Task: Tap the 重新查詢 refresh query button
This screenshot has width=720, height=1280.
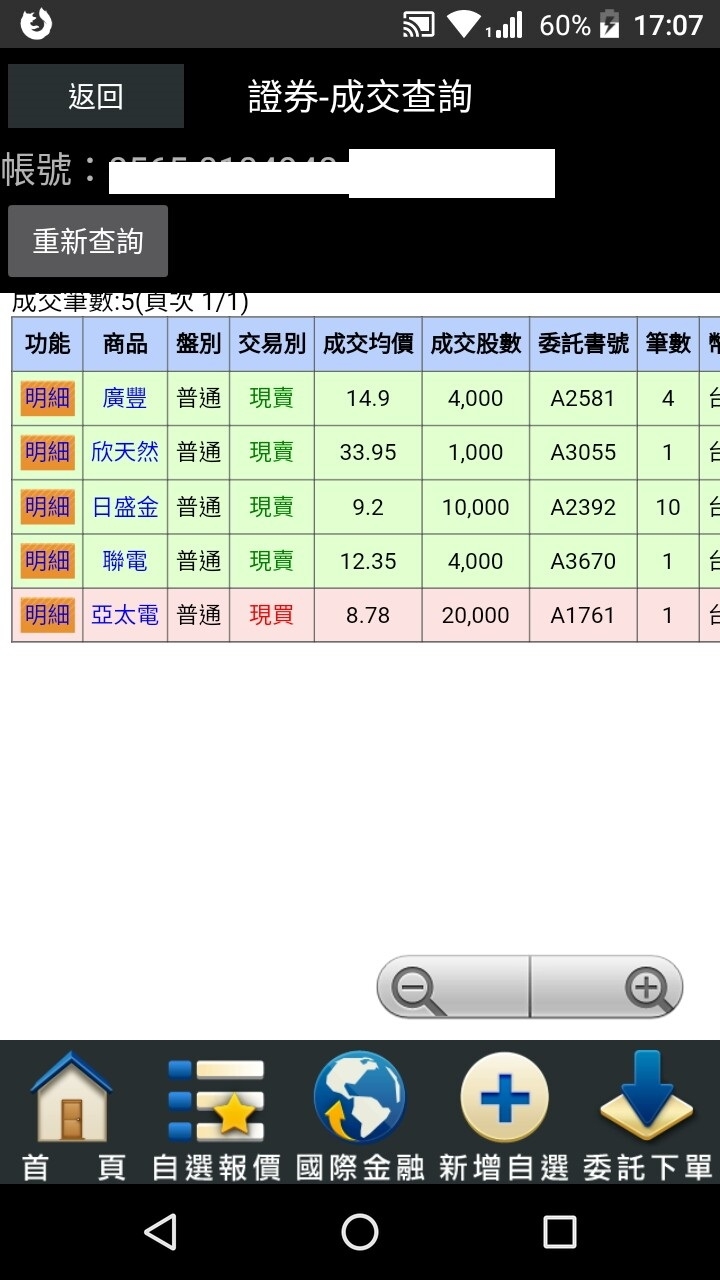Action: coord(88,241)
